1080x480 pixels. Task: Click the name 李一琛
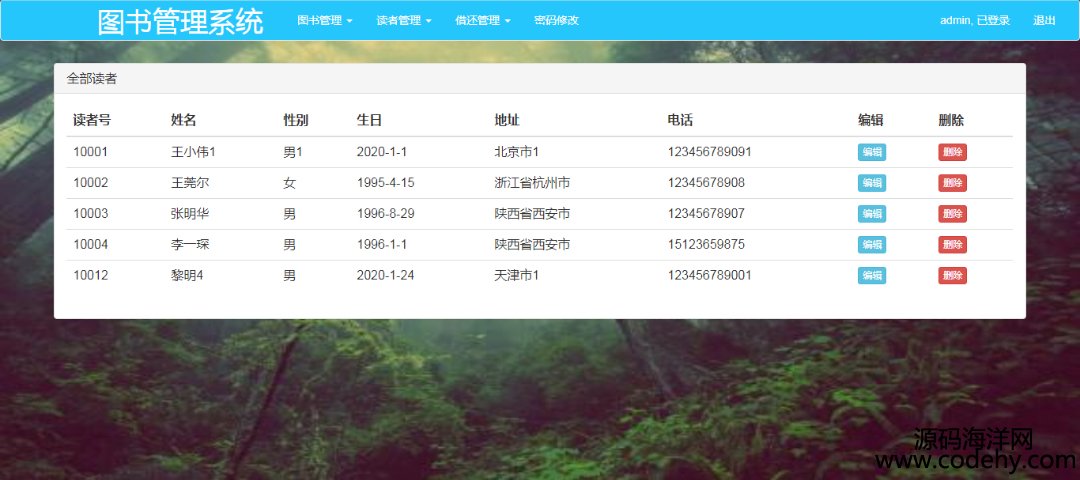pyautogui.click(x=190, y=244)
